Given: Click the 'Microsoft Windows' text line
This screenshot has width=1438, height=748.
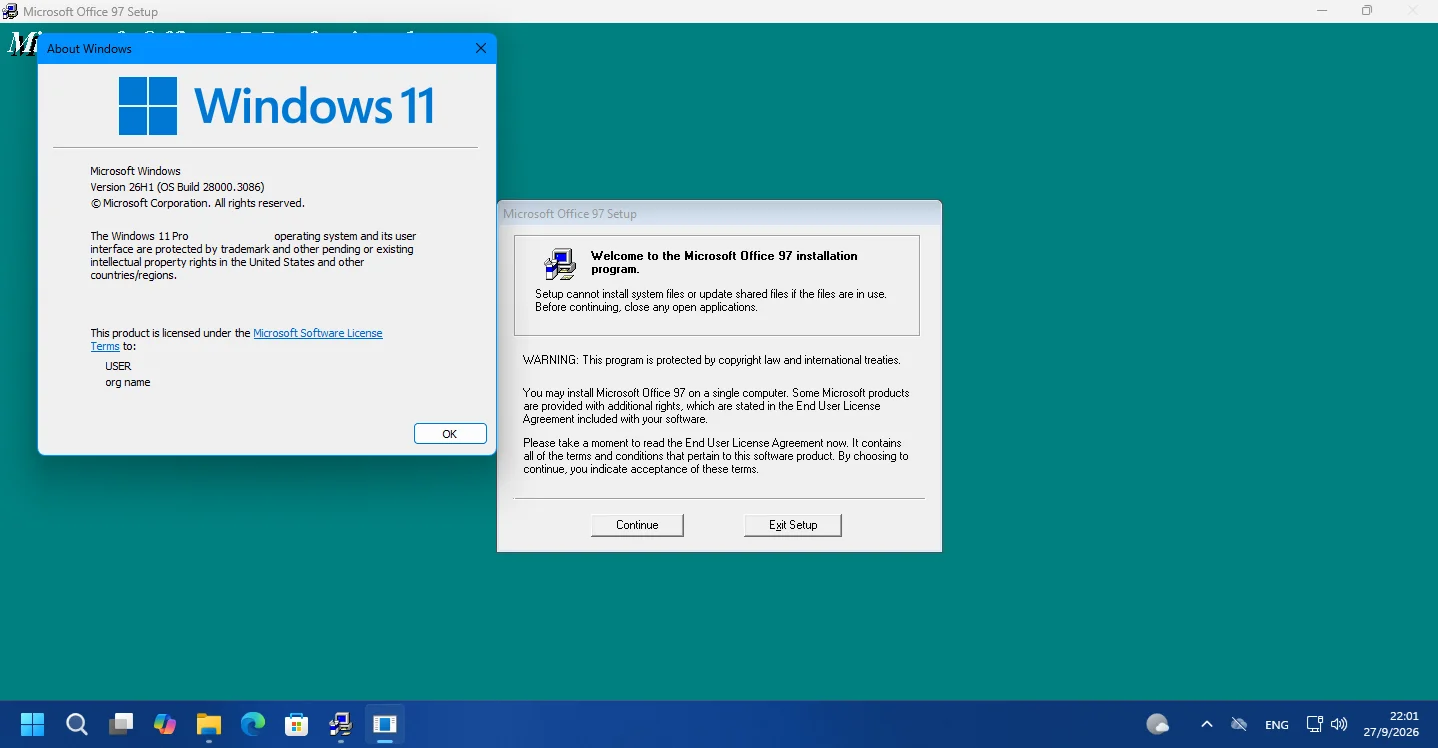Looking at the screenshot, I should point(135,171).
